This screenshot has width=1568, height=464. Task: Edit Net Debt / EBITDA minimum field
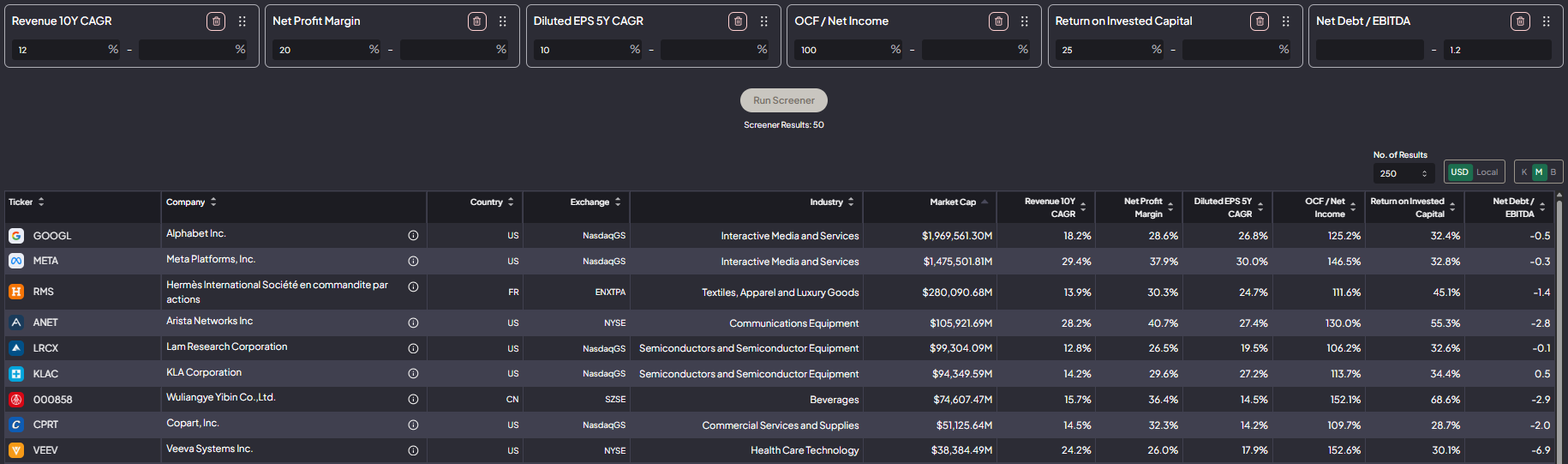(1369, 50)
